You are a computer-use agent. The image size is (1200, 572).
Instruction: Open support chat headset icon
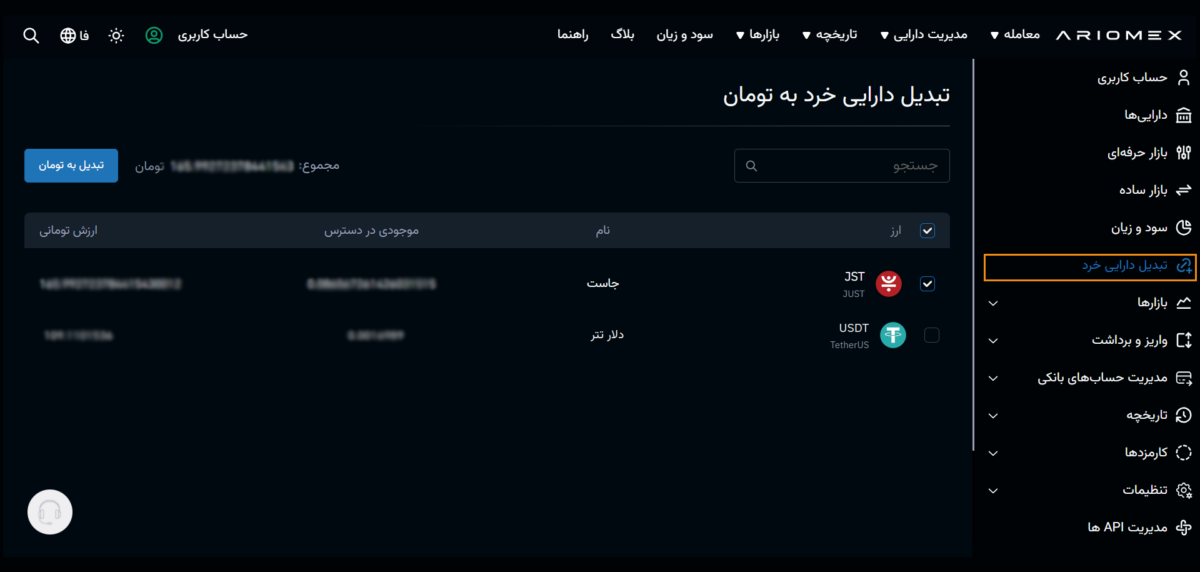click(x=50, y=513)
